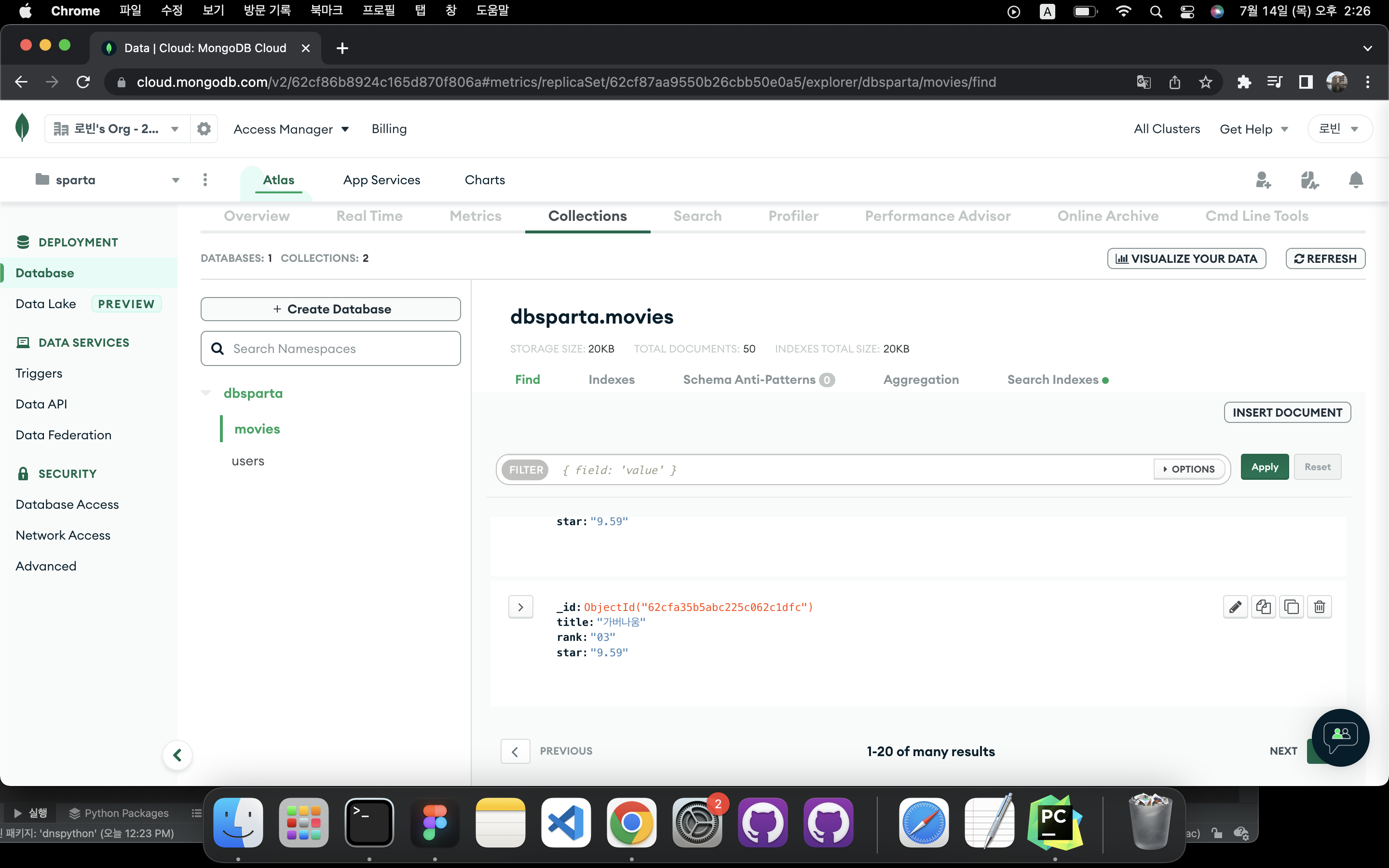Collapse the dbsparta database tree
The width and height of the screenshot is (1389, 868).
(206, 393)
